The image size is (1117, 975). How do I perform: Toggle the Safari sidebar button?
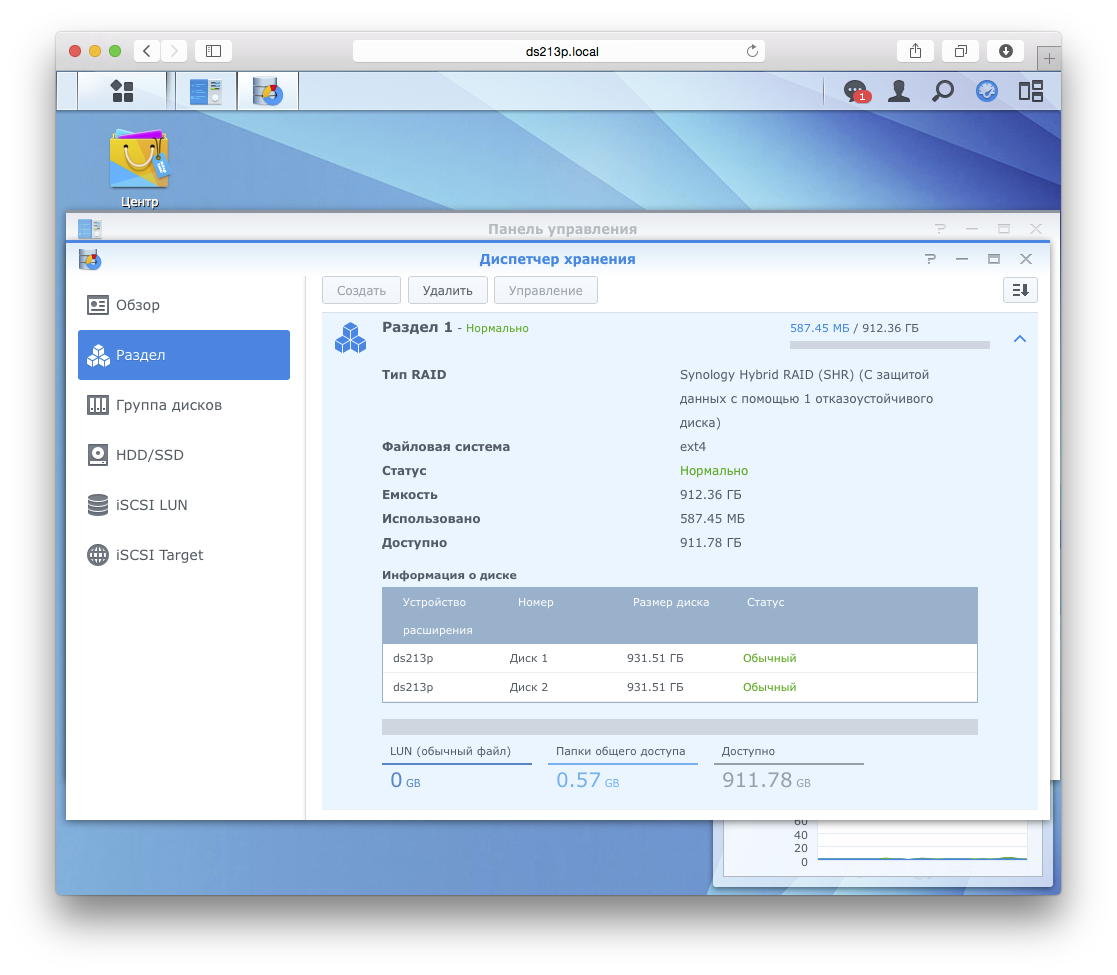(x=213, y=51)
